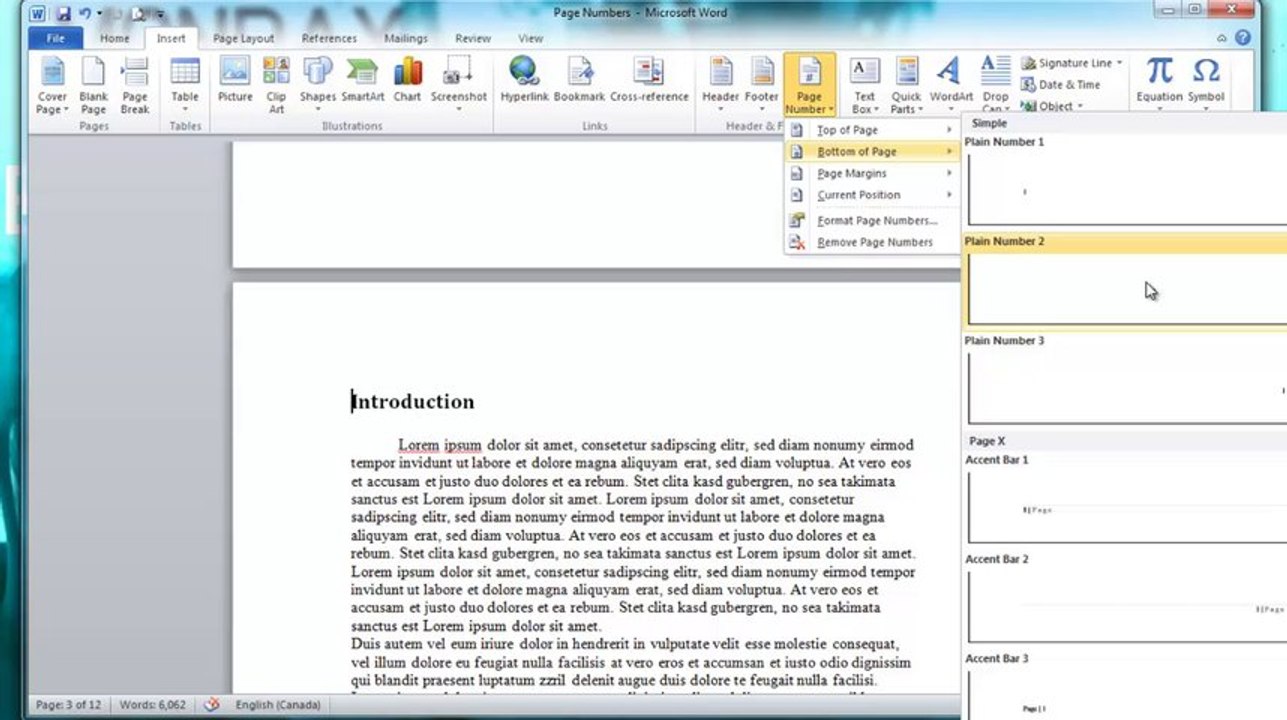This screenshot has height=720, width=1287.
Task: Expand Top of Page submenu
Action: pyautogui.click(x=872, y=130)
